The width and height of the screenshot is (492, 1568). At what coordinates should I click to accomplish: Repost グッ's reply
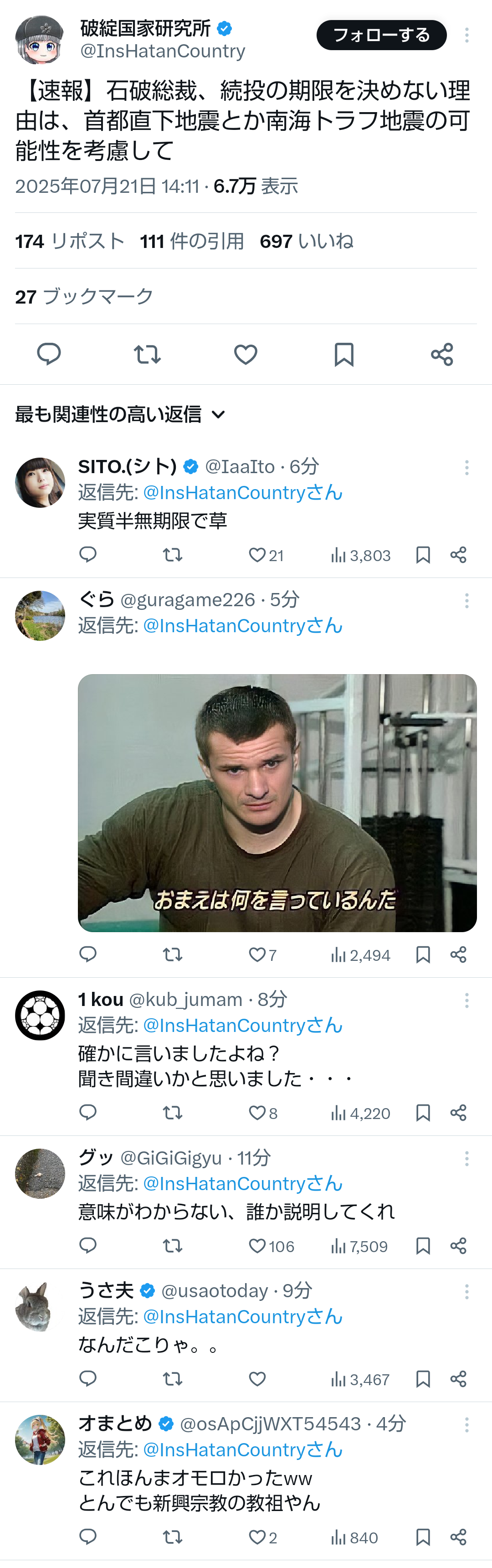pyautogui.click(x=173, y=1245)
